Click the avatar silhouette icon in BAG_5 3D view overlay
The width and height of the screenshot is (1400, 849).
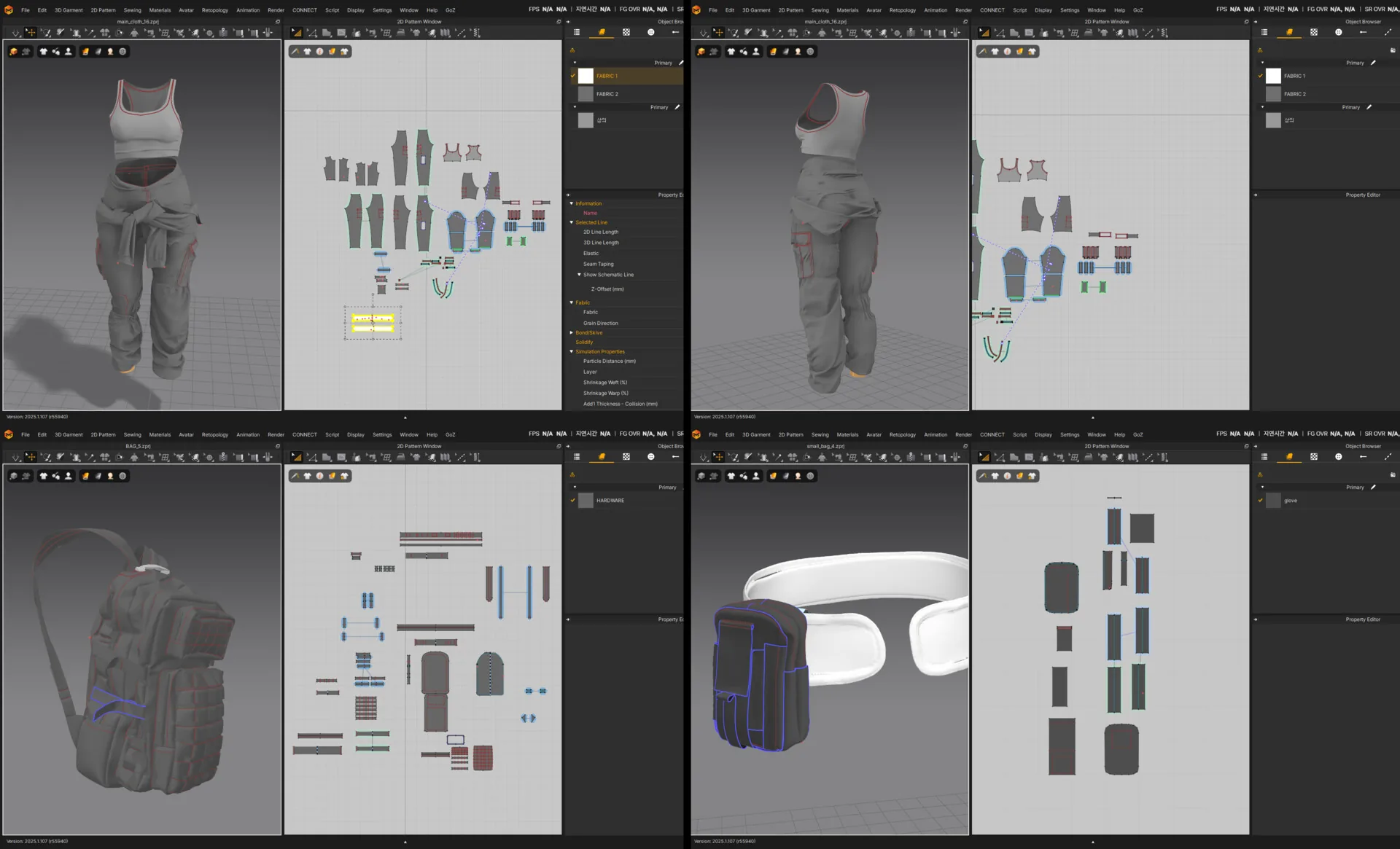(69, 476)
